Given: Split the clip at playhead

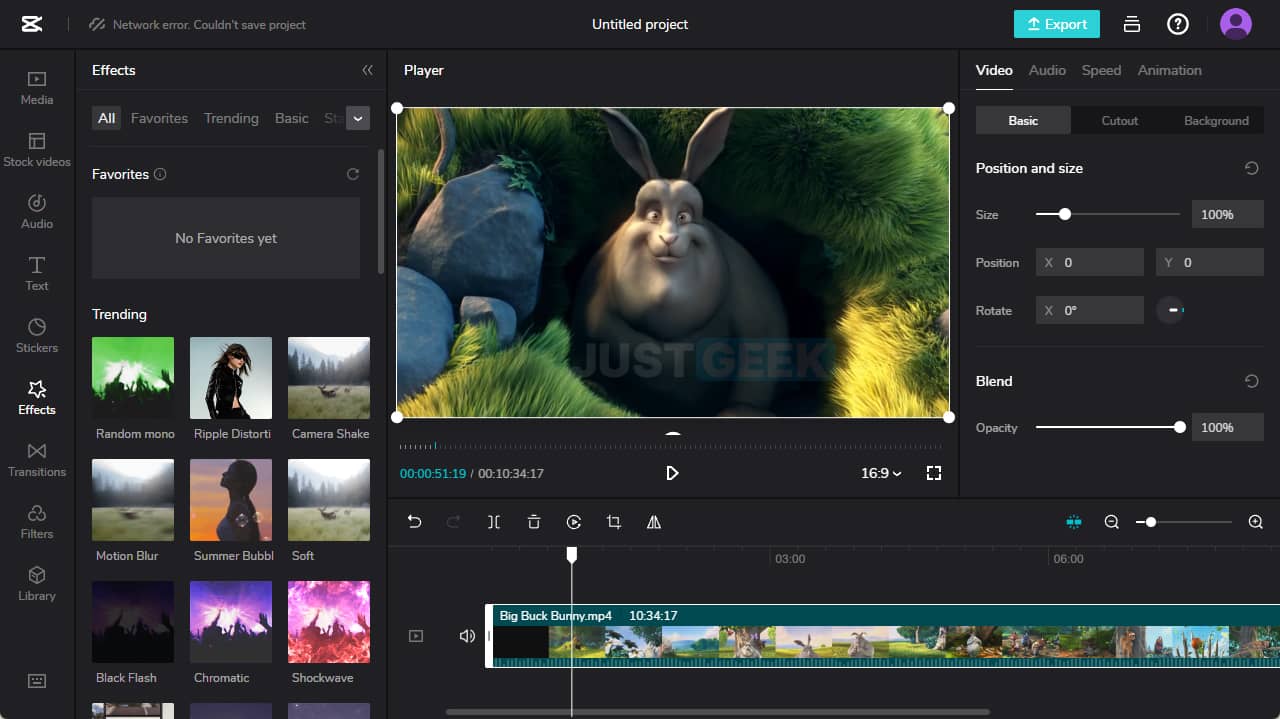Looking at the screenshot, I should click(x=494, y=522).
